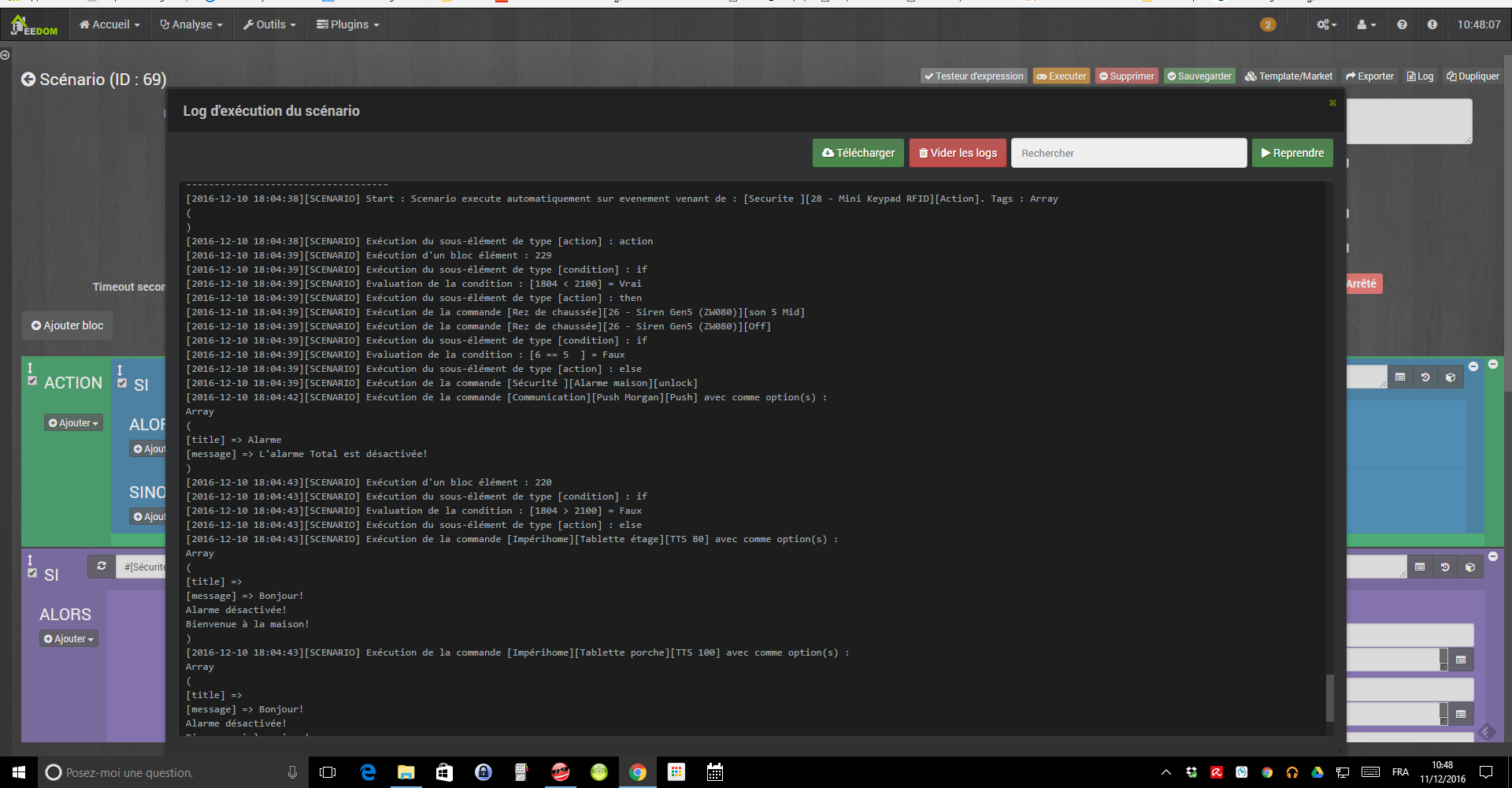Click the Reprendre button
This screenshot has width=1512, height=788.
[x=1292, y=153]
